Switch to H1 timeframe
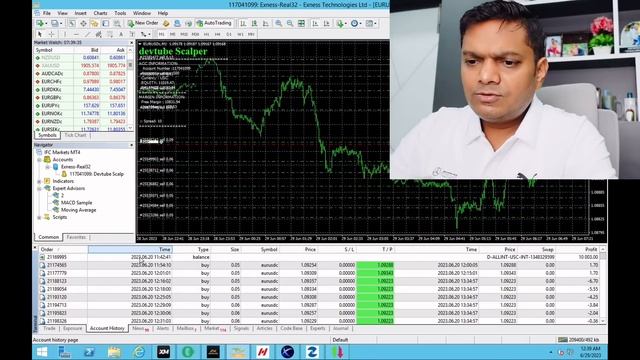Screen dimensions: 640x360 tap(207, 34)
